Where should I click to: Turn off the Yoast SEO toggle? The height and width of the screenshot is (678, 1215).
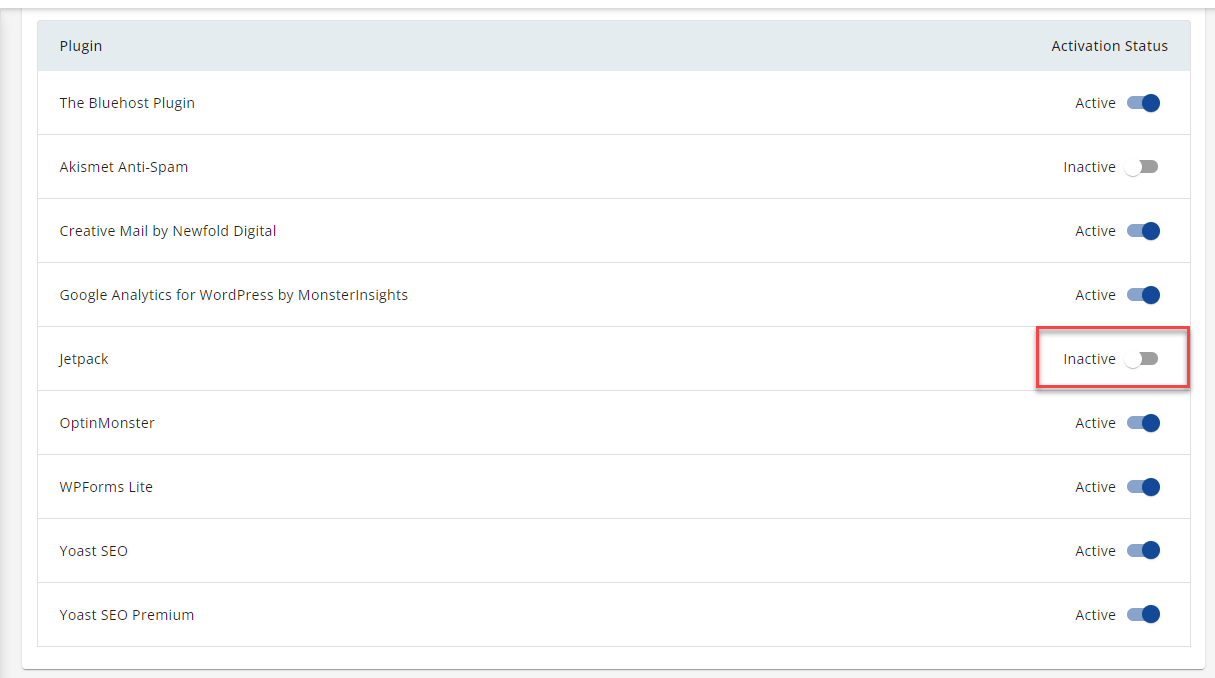1145,550
